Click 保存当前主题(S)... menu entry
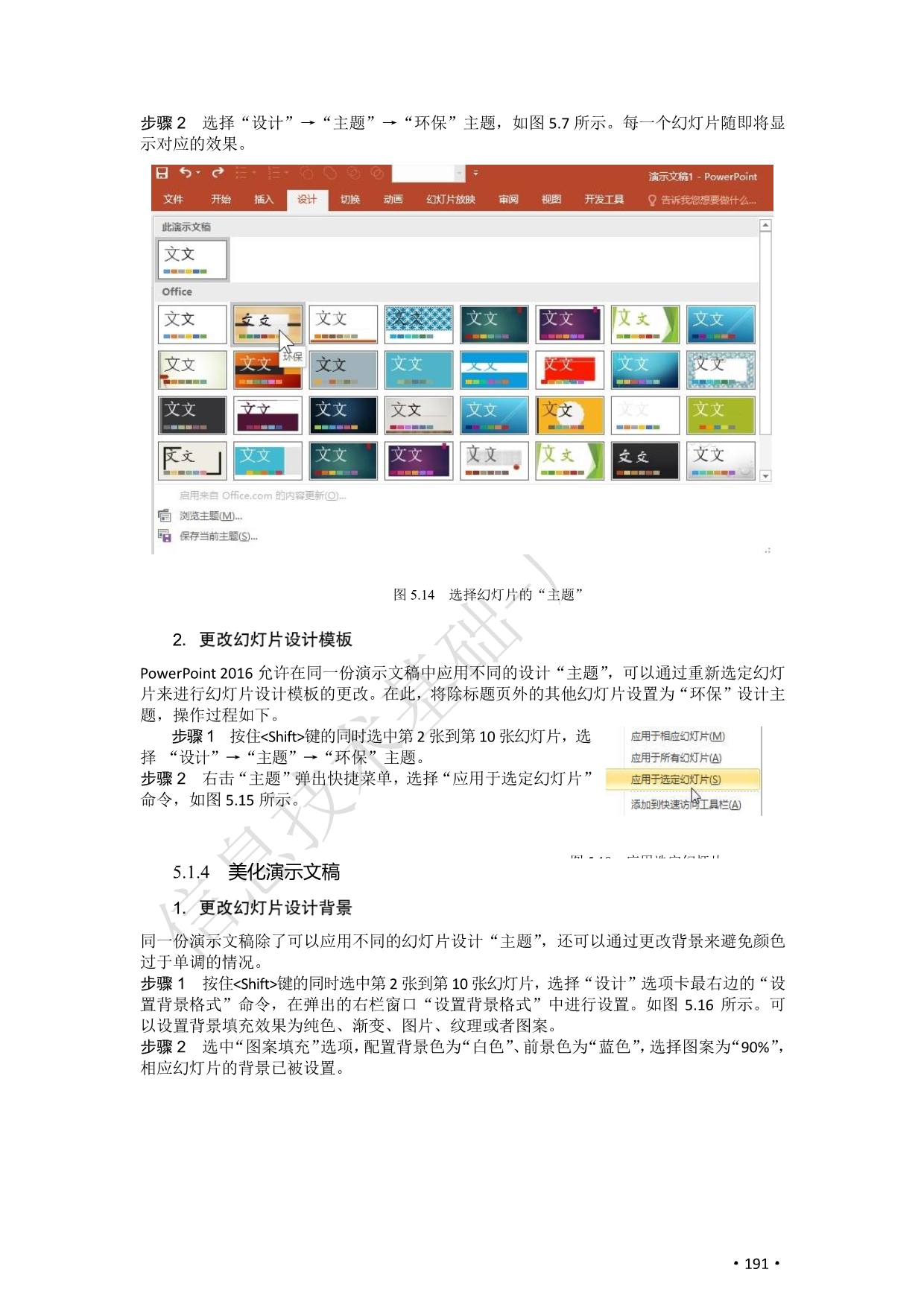This screenshot has width=924, height=1307. click(218, 536)
